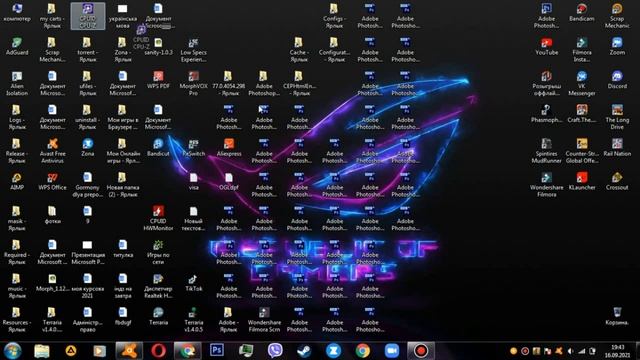Open Windows Explorer from the taskbar
640x360 pixels.
[x=42, y=351]
